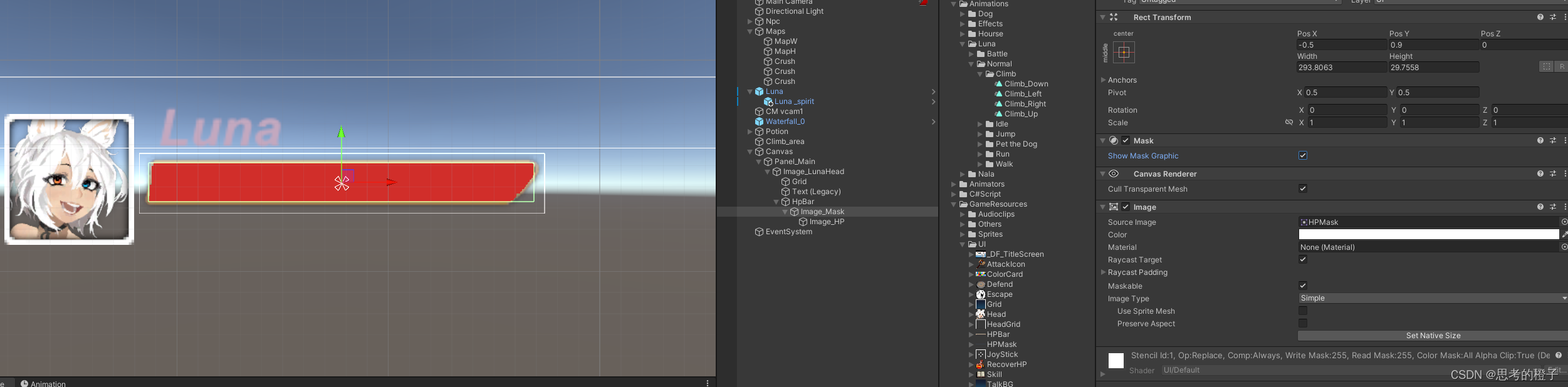Select the ColorCard sprite asset
The height and width of the screenshot is (387, 1568).
pyautogui.click(x=999, y=274)
